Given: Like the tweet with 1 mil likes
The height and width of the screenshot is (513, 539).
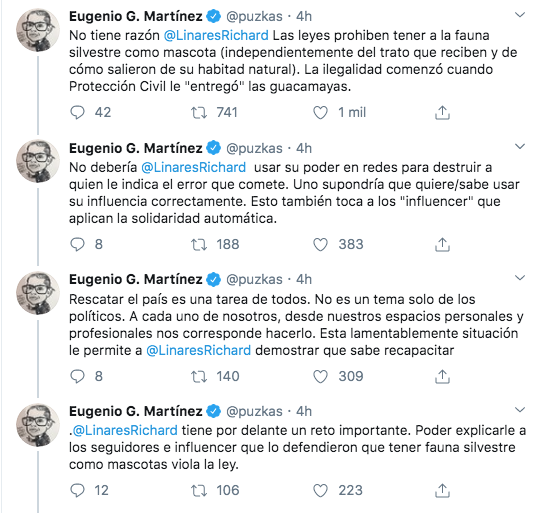Looking at the screenshot, I should (x=320, y=112).
